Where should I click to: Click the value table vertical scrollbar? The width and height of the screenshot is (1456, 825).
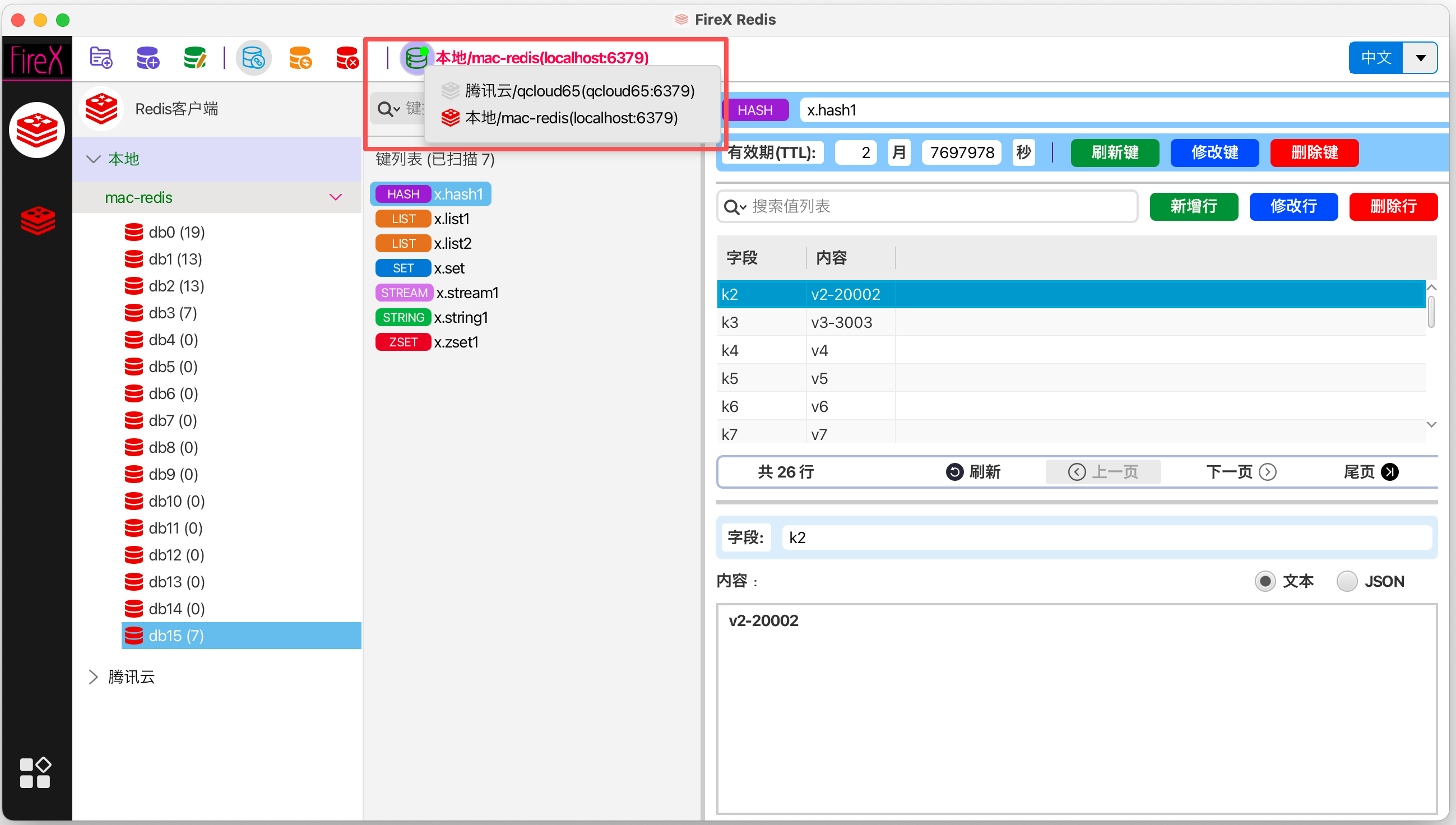(1431, 313)
